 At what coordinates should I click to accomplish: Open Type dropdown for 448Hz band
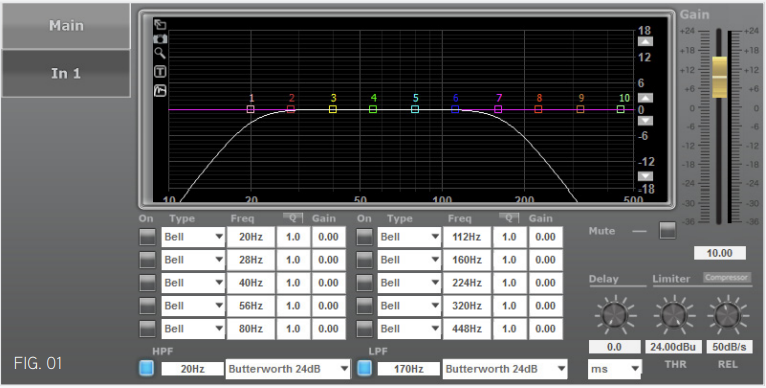pyautogui.click(x=409, y=329)
